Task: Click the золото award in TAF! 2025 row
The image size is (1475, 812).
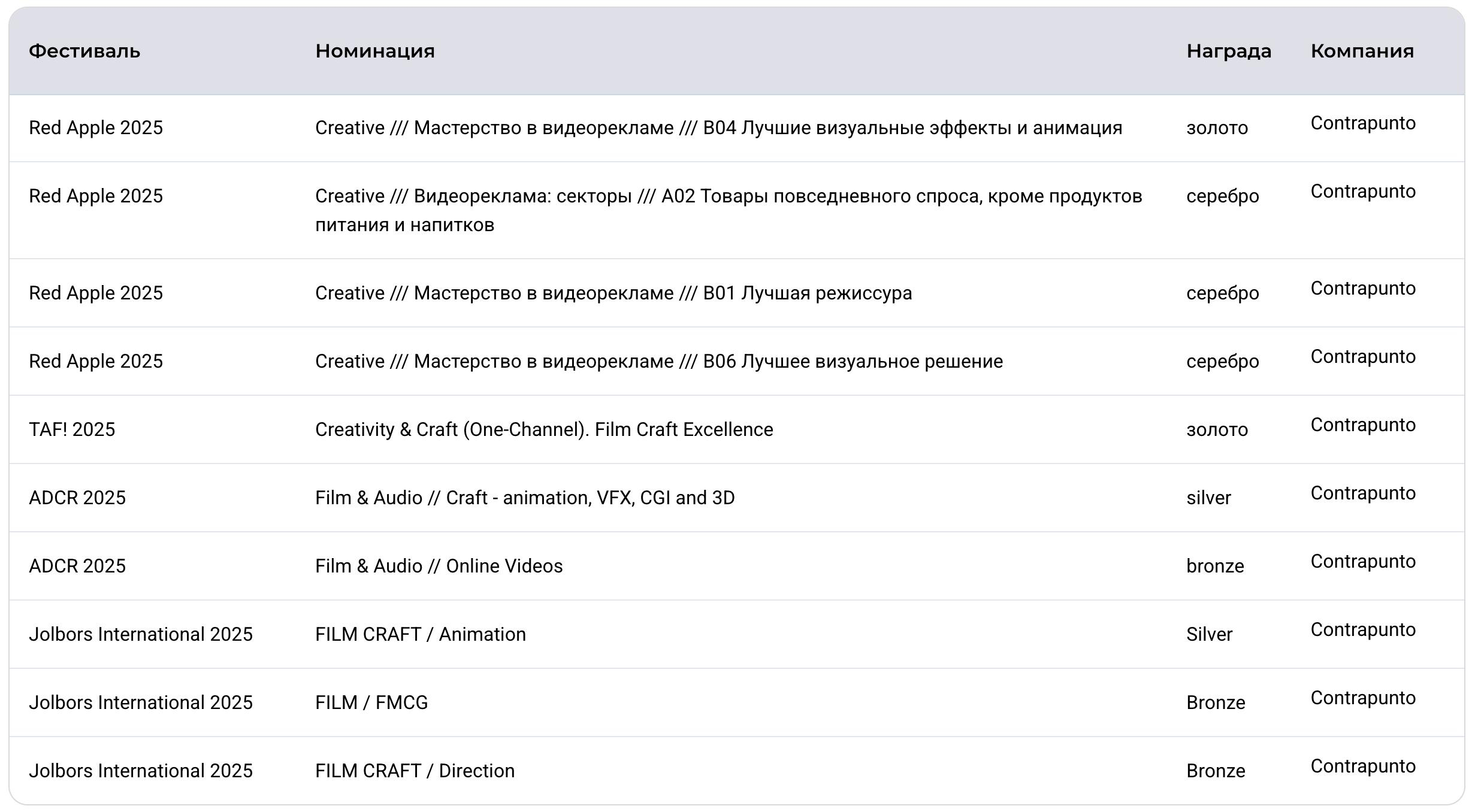Action: tap(1217, 429)
